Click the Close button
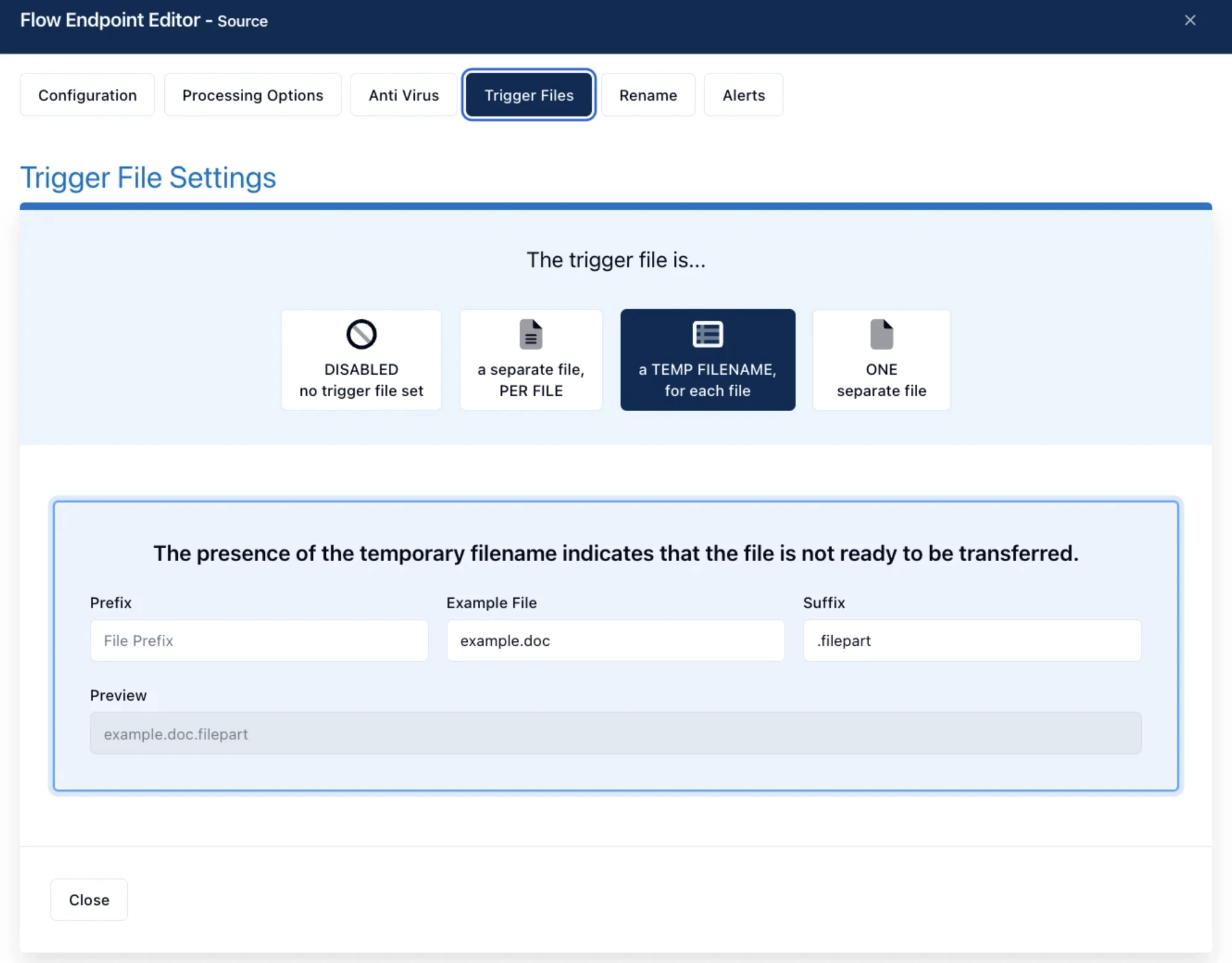This screenshot has height=963, width=1232. coord(89,900)
